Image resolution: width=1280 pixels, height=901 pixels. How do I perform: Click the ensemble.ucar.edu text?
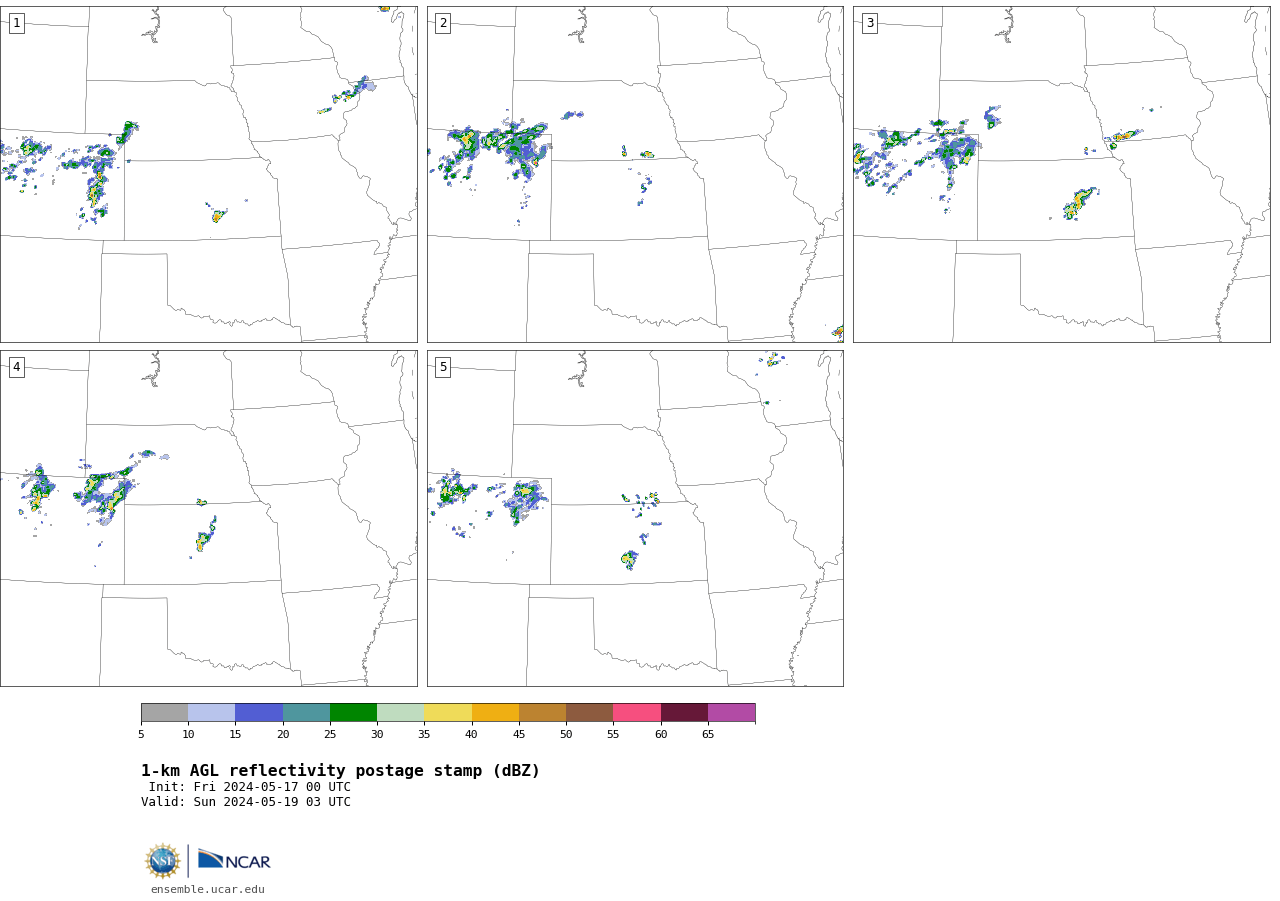tap(208, 890)
